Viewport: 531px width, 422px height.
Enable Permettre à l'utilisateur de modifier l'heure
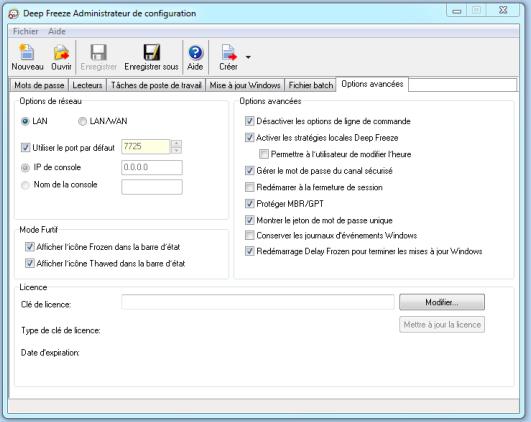tap(264, 154)
